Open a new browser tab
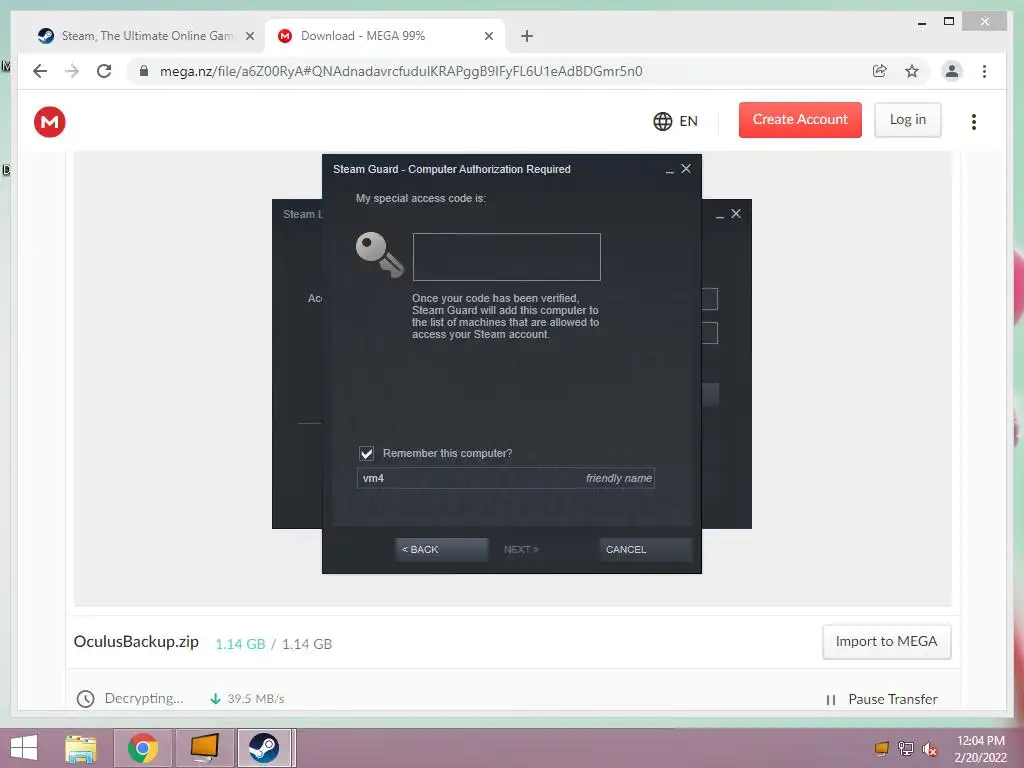The width and height of the screenshot is (1024, 768). [x=527, y=36]
